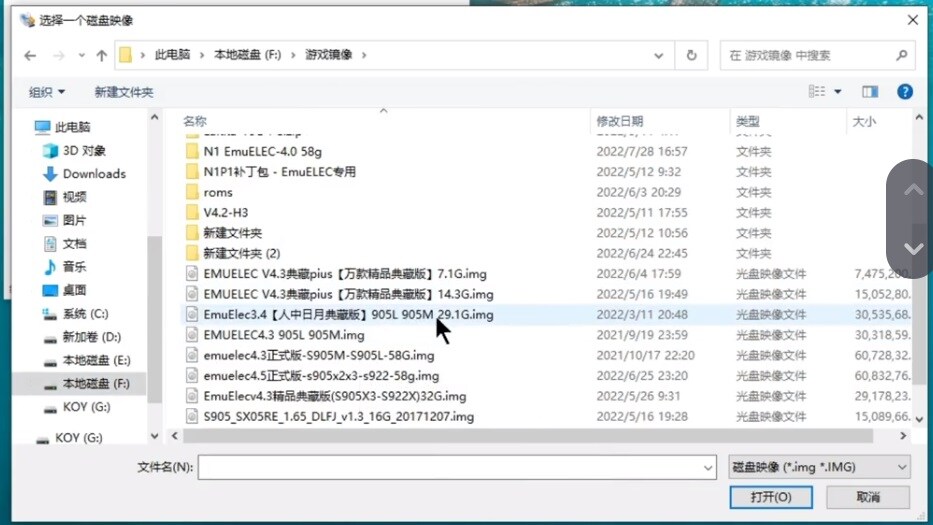Screen dimensions: 933x525
Task: Open 桌面 in sidebar
Action: click(65, 290)
